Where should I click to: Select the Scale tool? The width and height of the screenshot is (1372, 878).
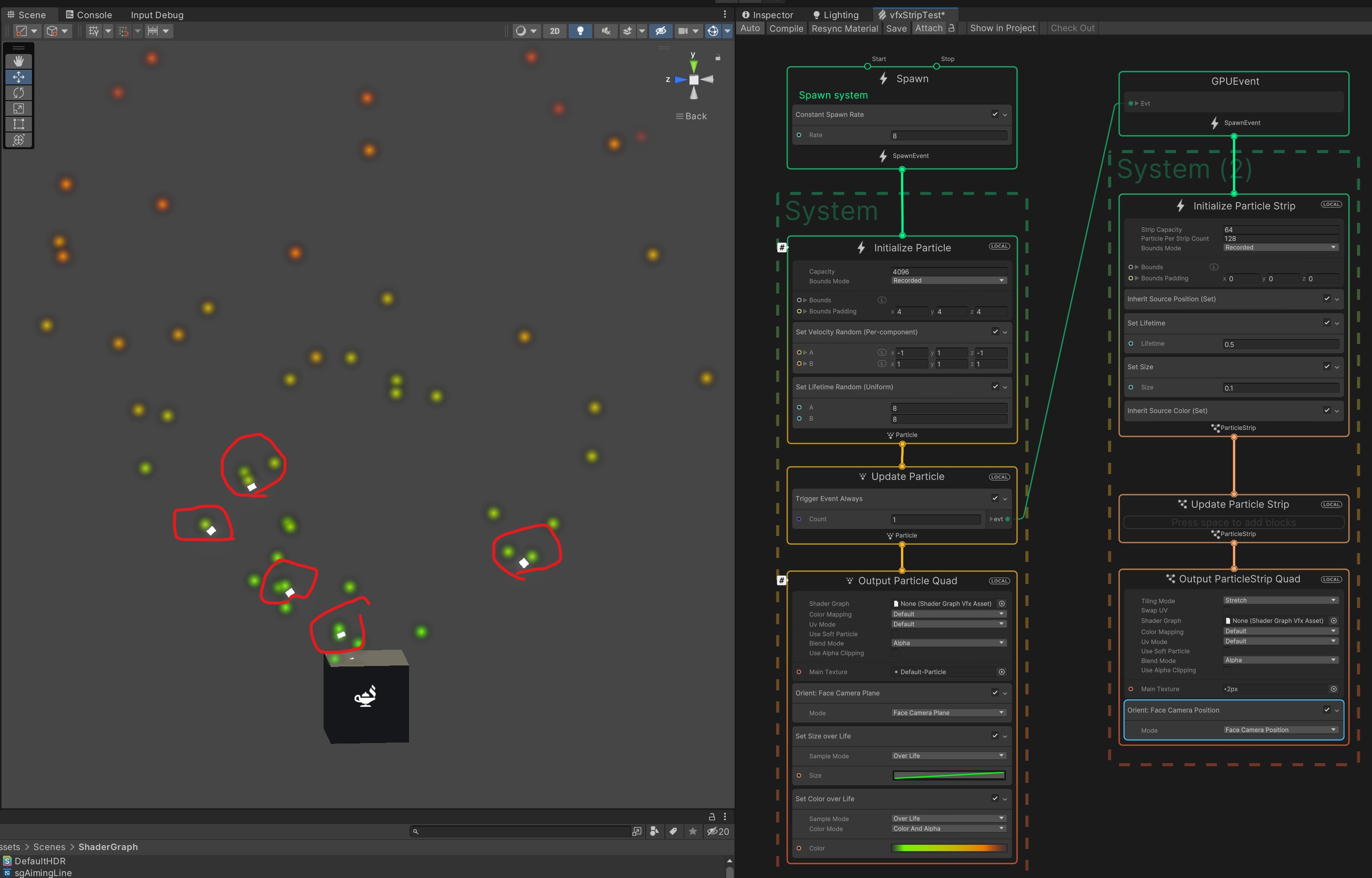pyautogui.click(x=19, y=108)
